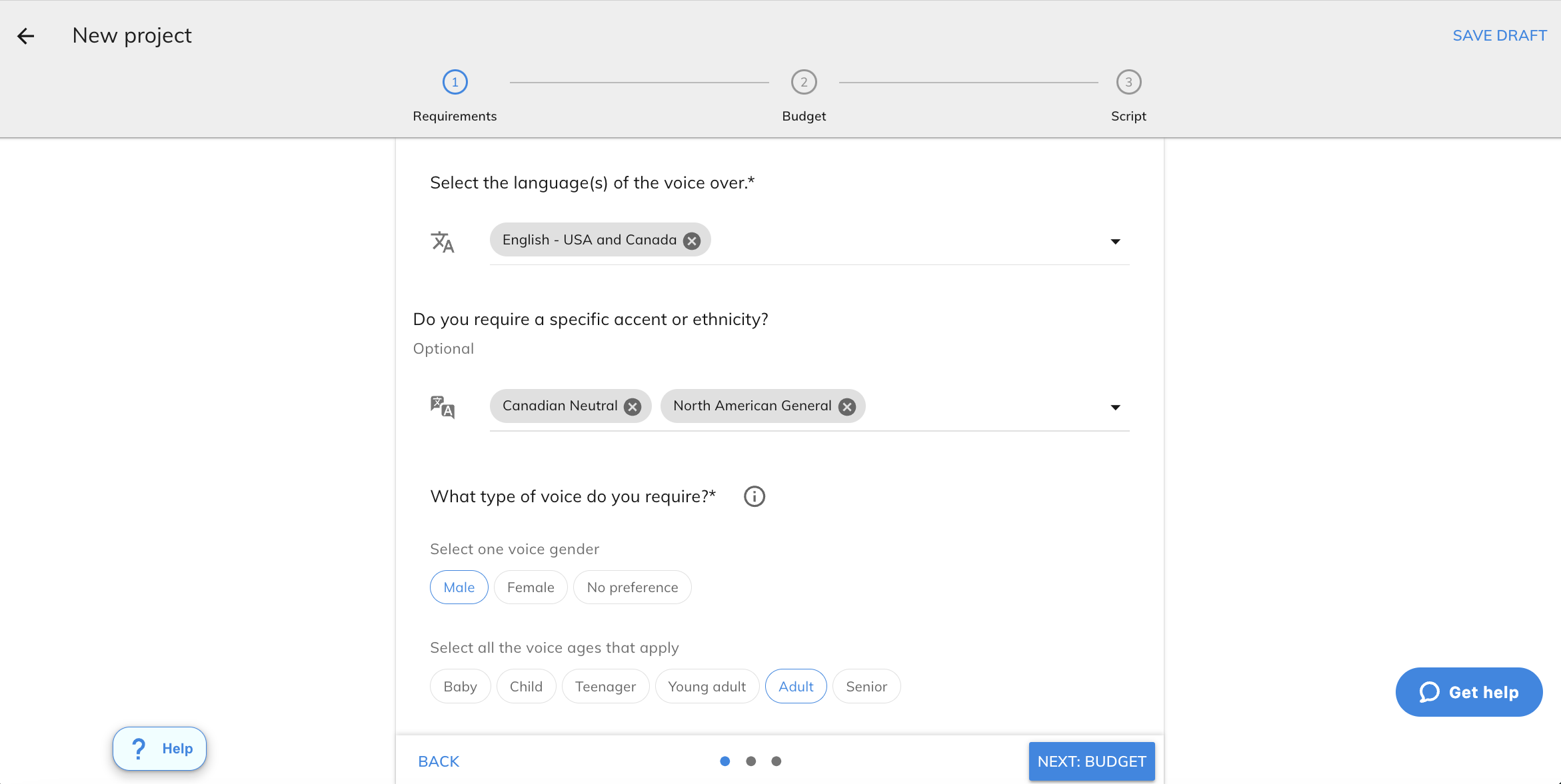Go to step 2 Budget

click(x=804, y=83)
